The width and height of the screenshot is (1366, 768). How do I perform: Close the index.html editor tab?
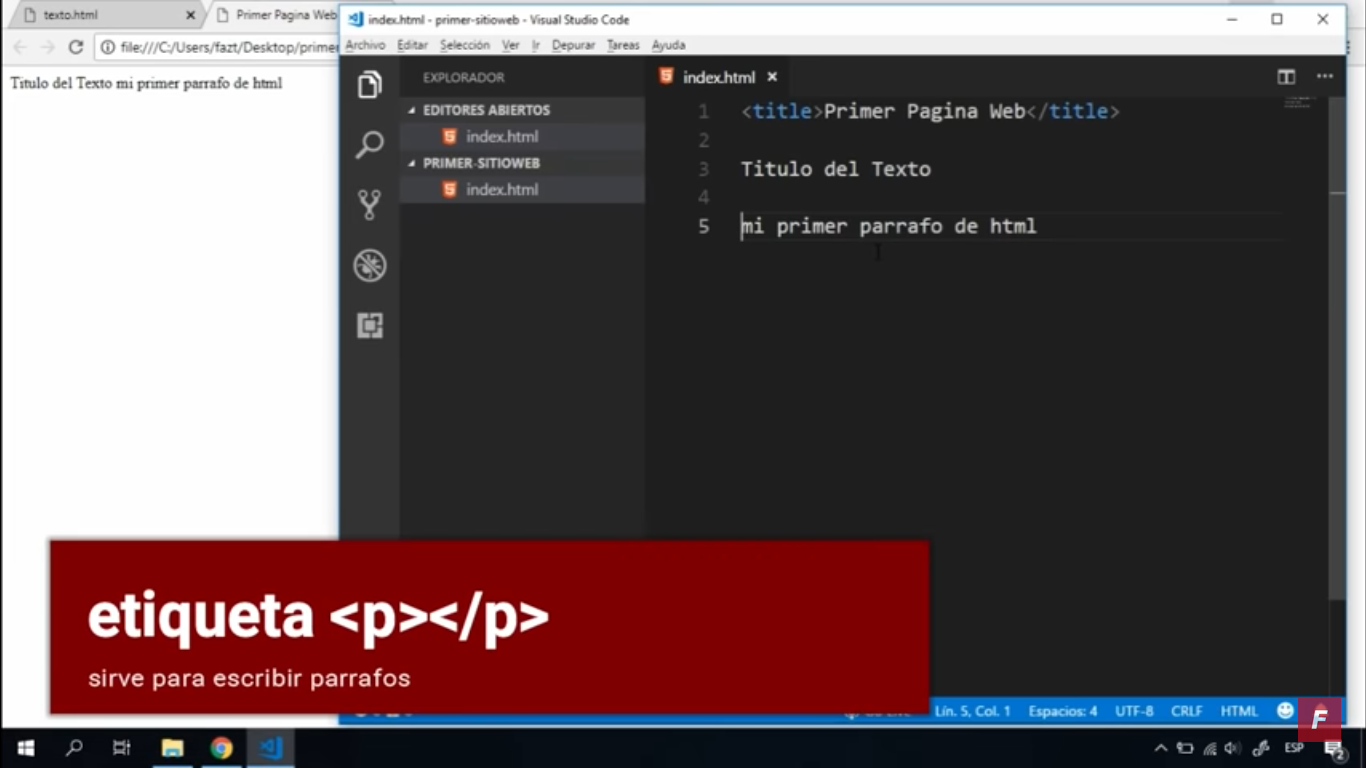(772, 77)
